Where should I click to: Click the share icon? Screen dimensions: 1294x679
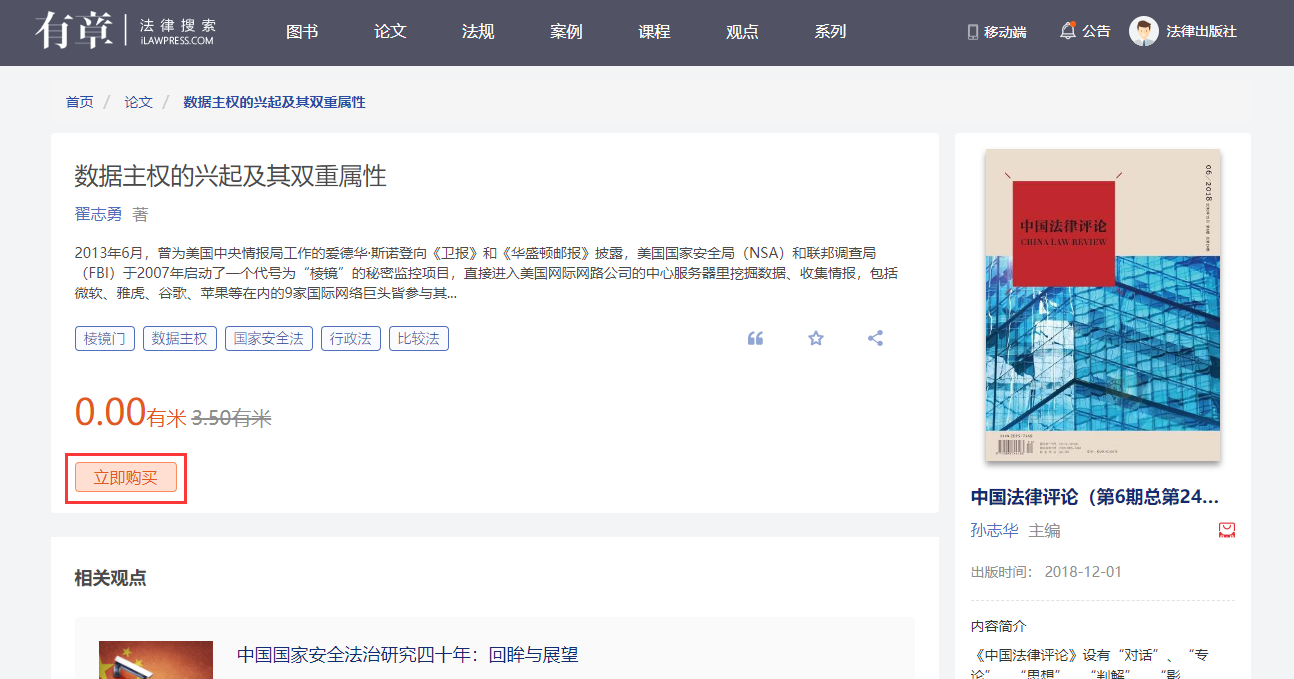pos(875,338)
